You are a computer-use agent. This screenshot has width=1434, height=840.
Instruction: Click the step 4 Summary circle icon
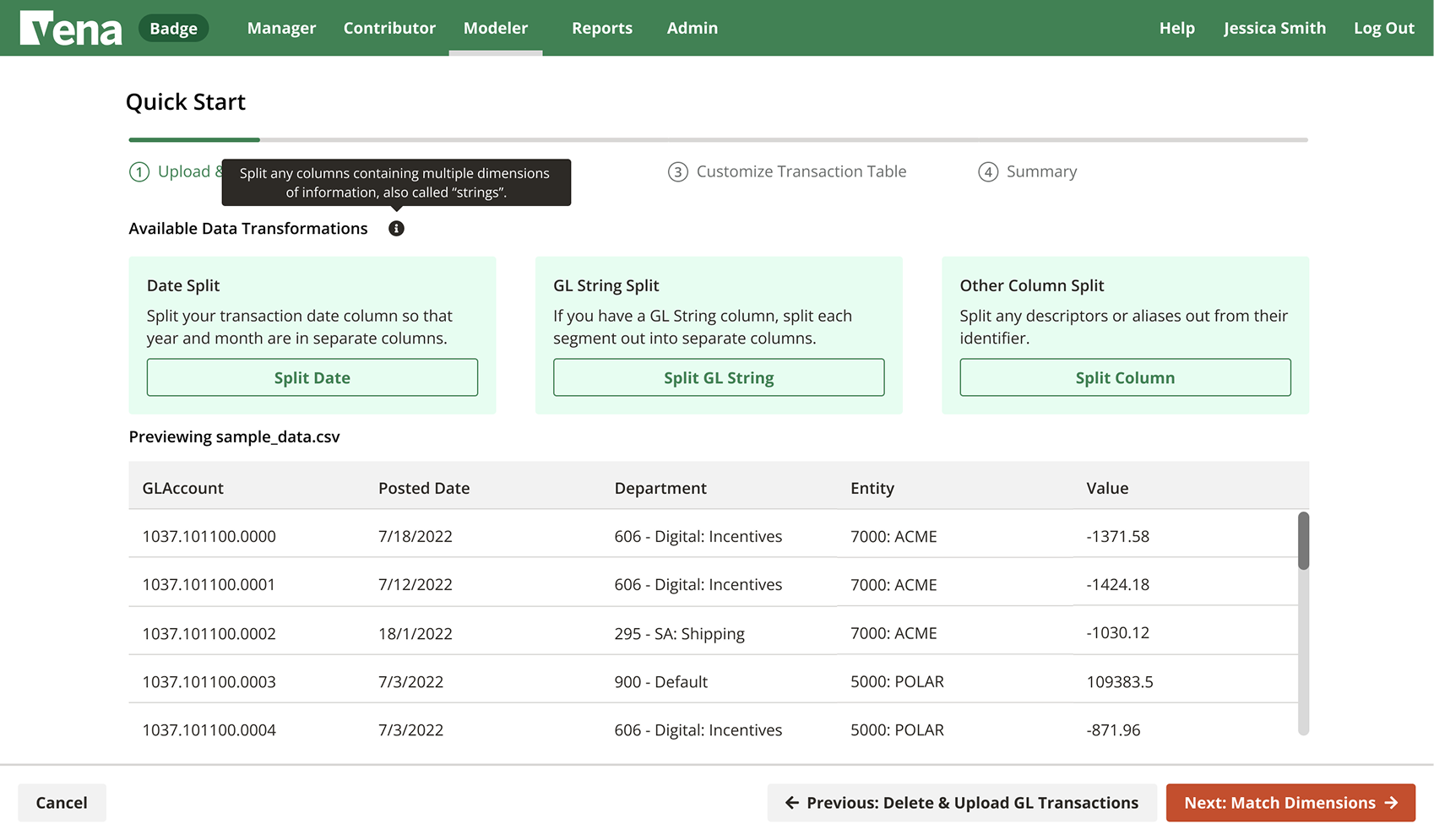click(x=988, y=172)
